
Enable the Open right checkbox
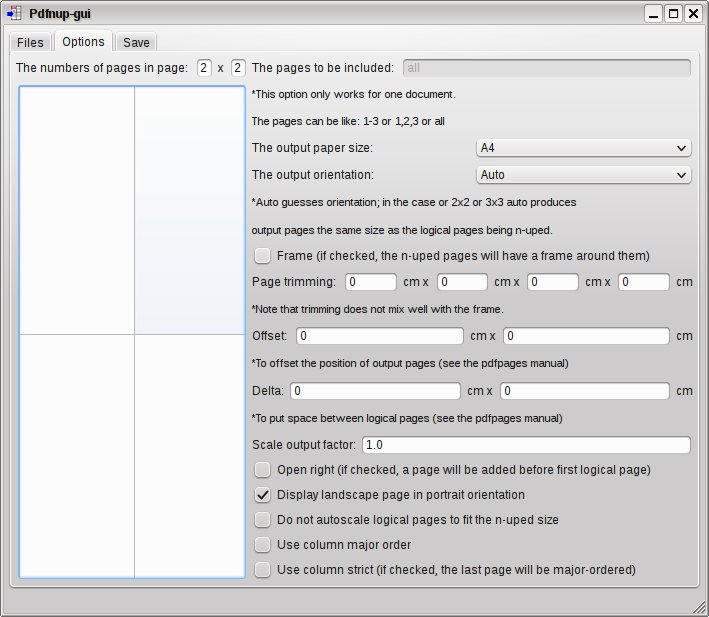[x=262, y=470]
